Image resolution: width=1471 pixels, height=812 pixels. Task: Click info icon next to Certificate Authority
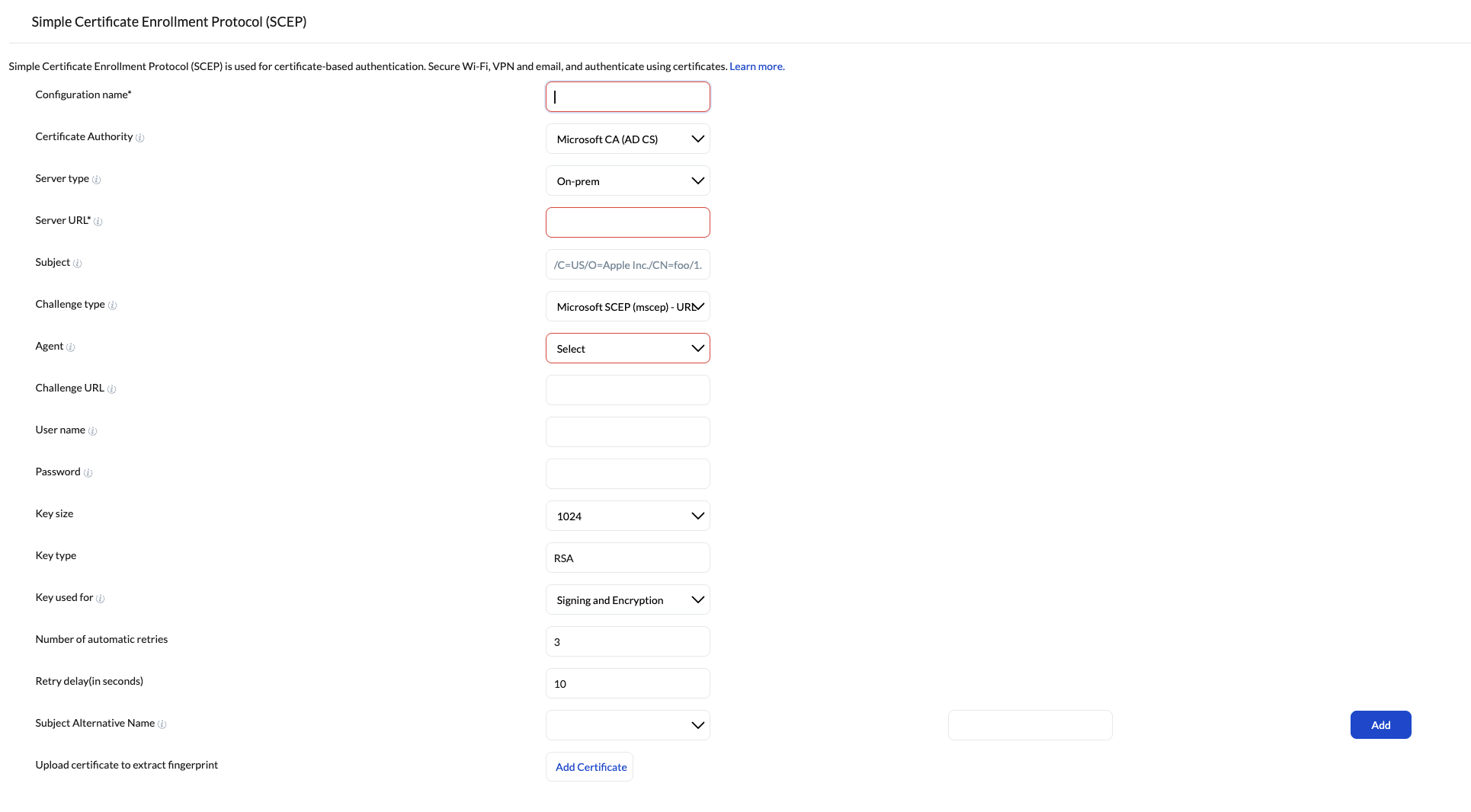coord(139,138)
